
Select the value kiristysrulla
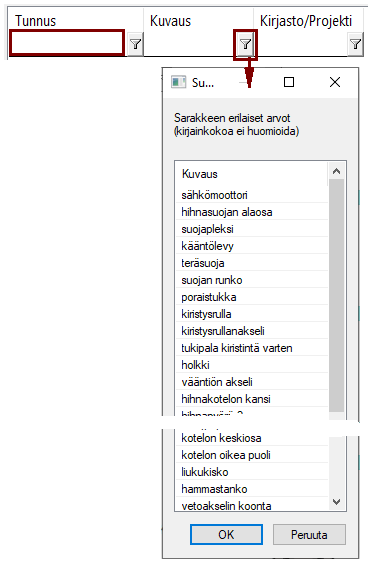[252, 314]
